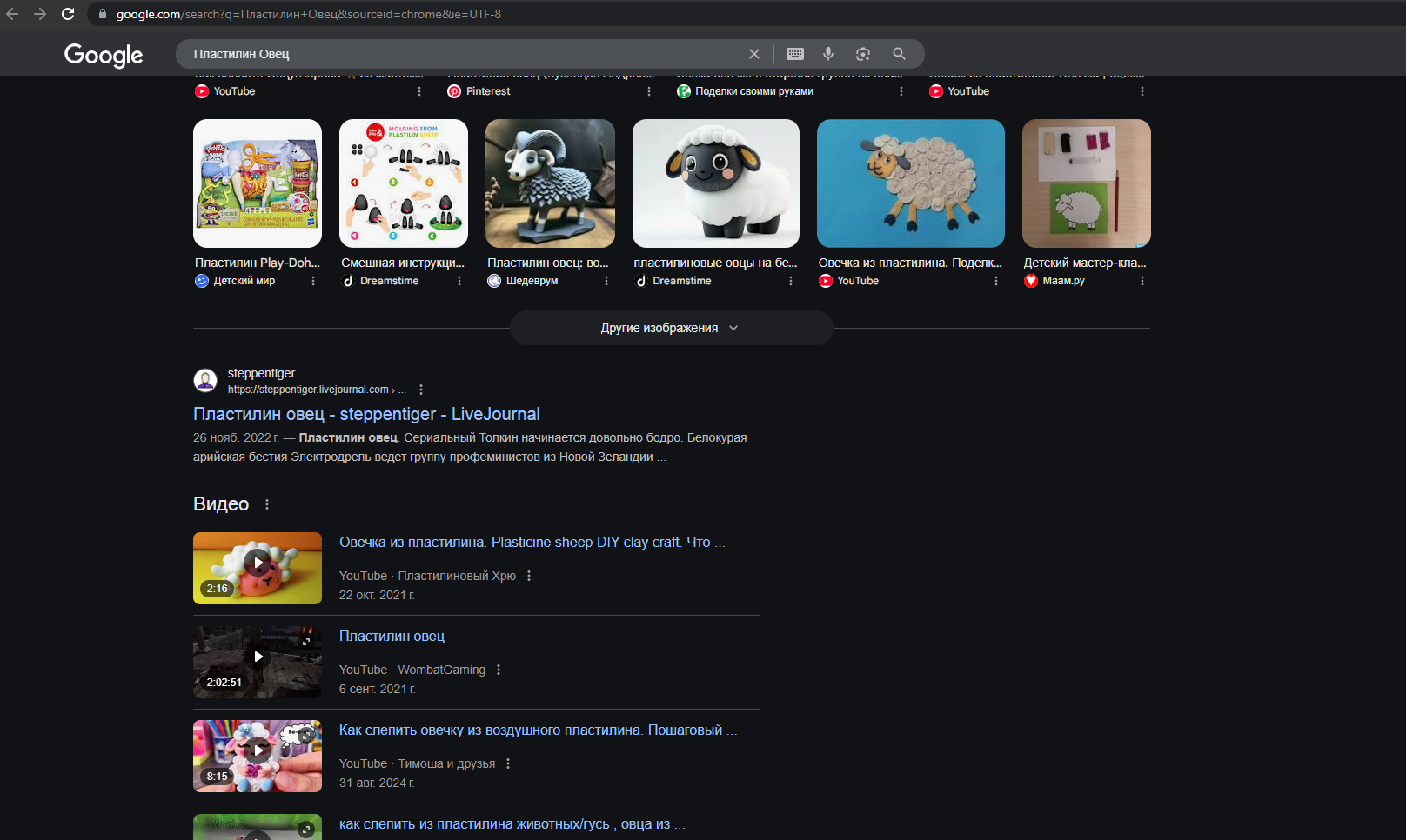Screen dimensions: 1406x840
Task: Click Овечка из пластилина. Поделк... caption
Action: (x=910, y=263)
